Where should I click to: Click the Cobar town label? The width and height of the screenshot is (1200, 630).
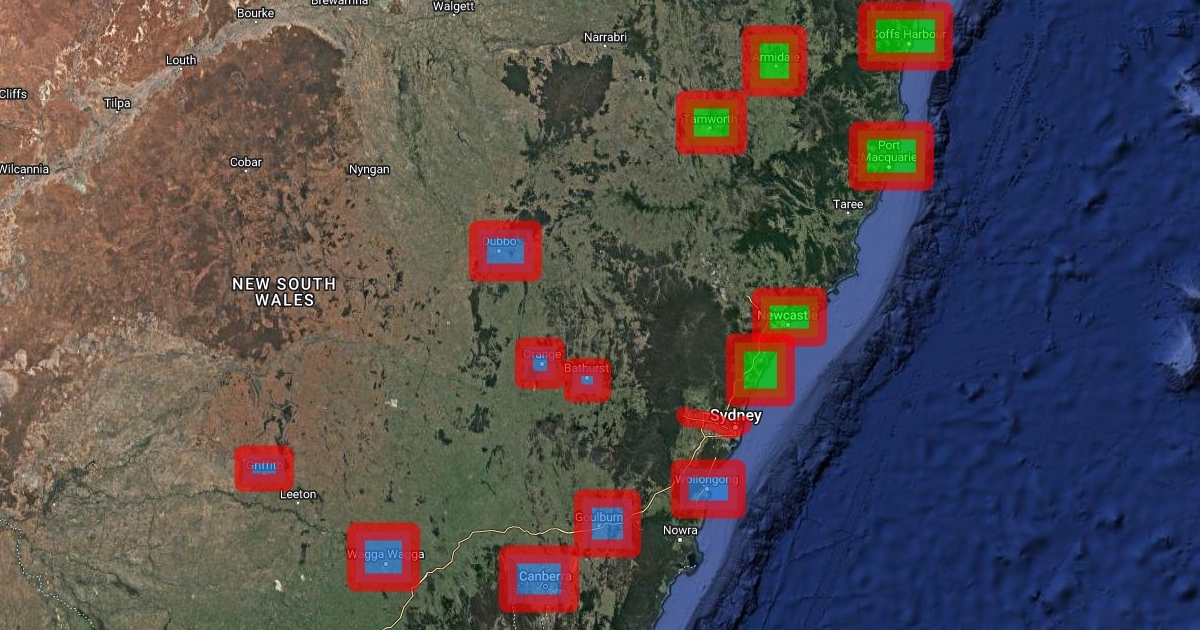(246, 162)
